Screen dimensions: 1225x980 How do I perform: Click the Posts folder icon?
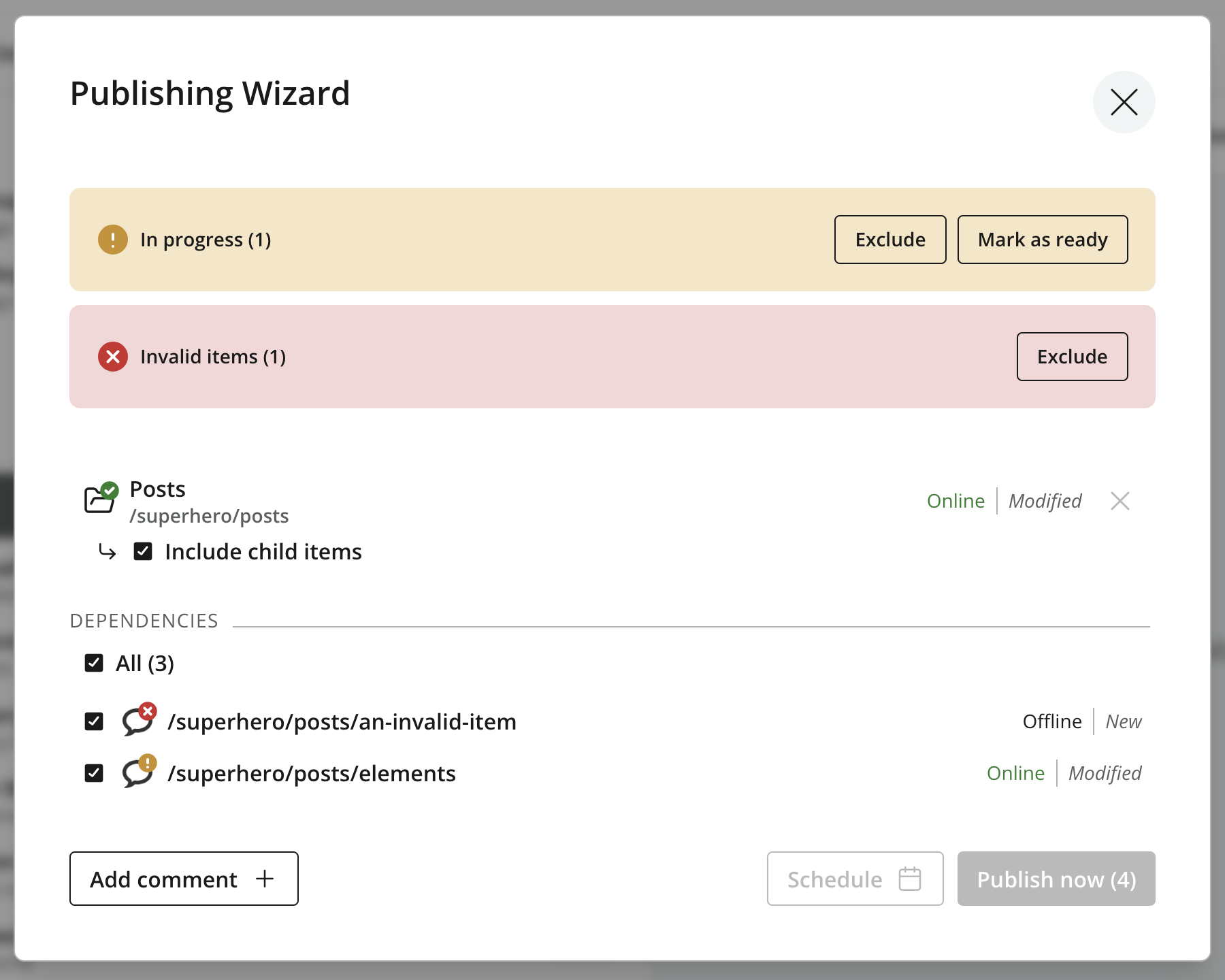click(x=101, y=497)
